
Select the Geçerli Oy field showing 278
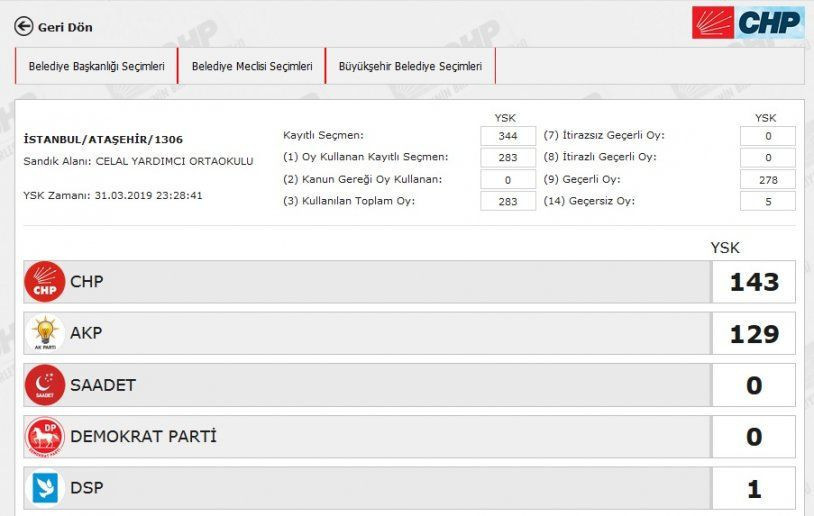coord(768,179)
